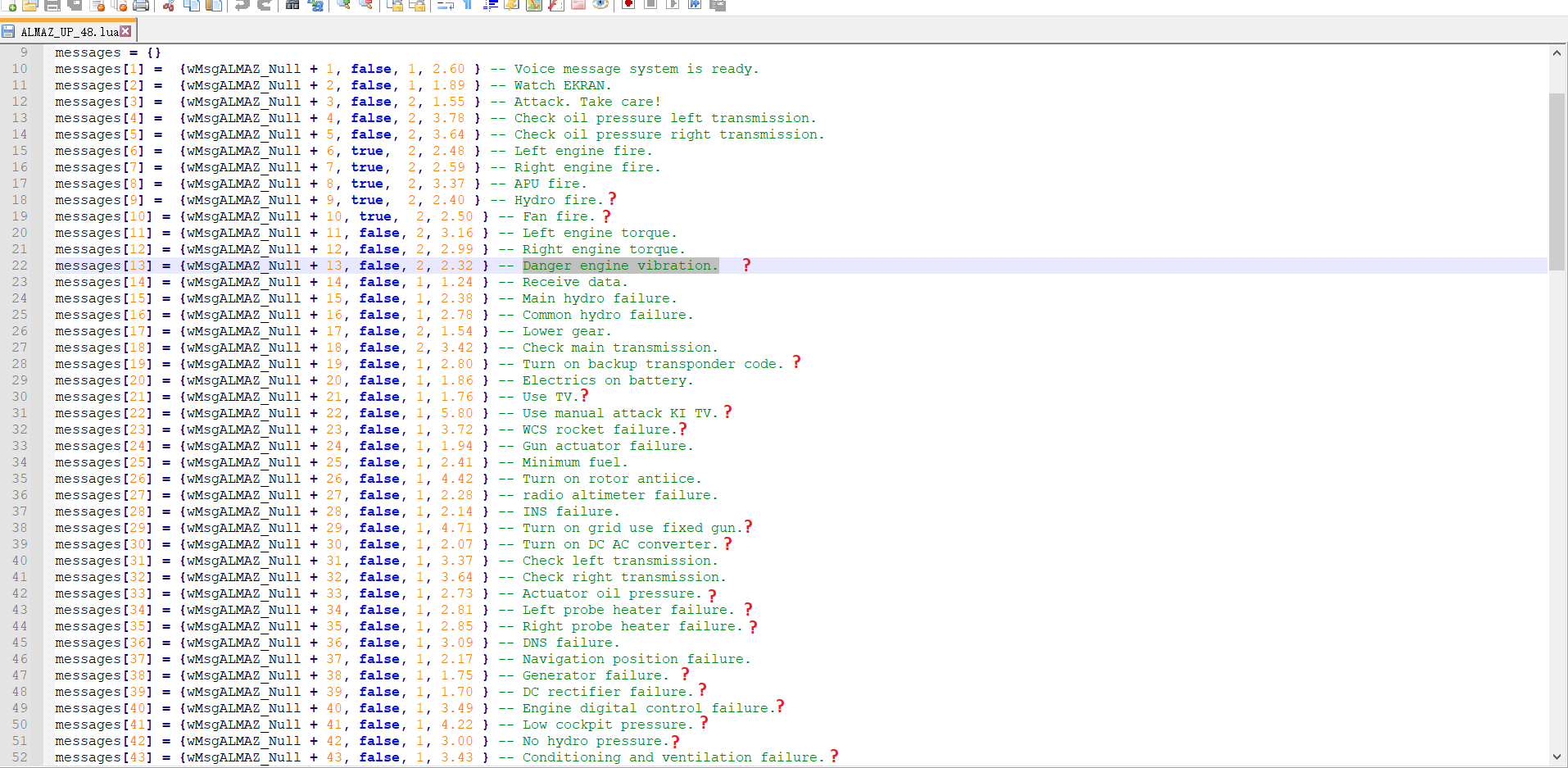Image resolution: width=1568 pixels, height=768 pixels.
Task: Click the Close All documents icon
Action: (x=119, y=5)
